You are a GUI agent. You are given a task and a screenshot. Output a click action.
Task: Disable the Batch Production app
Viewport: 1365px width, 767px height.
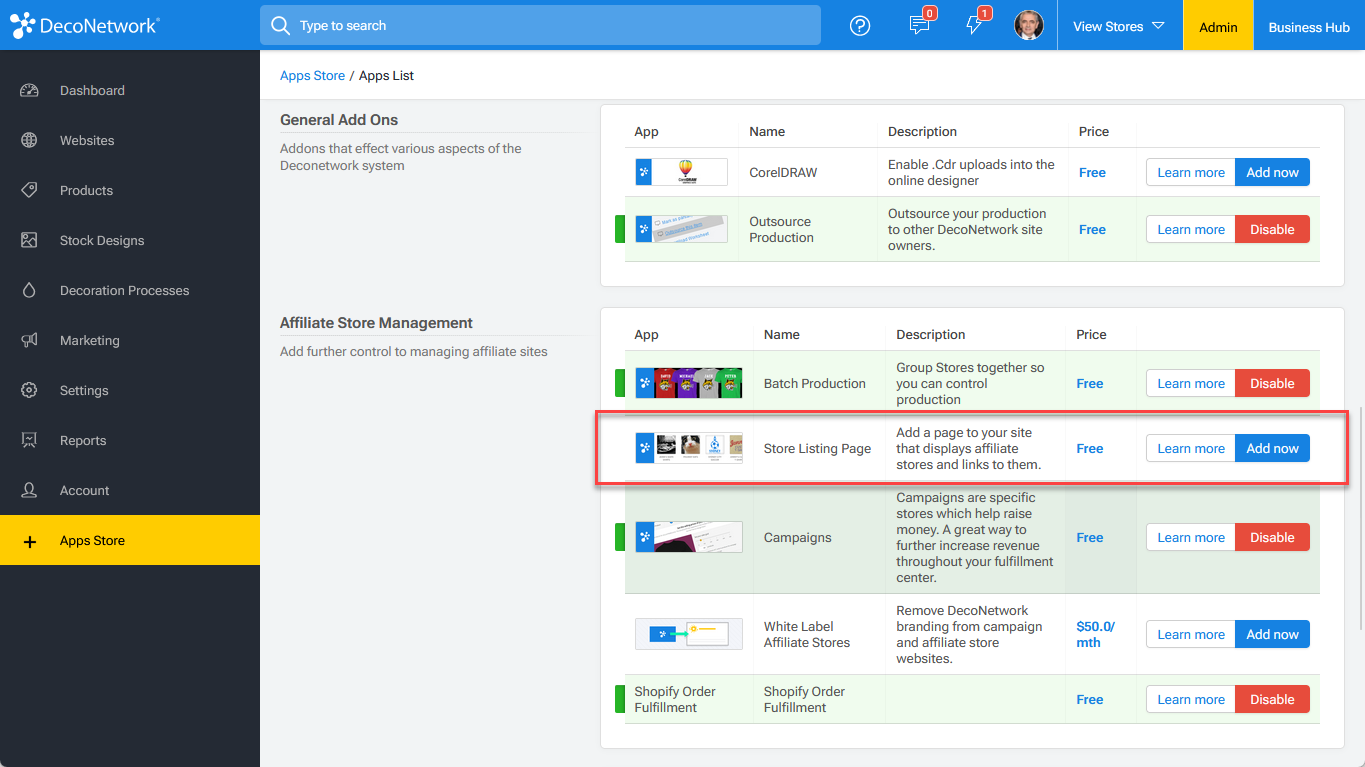[x=1272, y=383]
